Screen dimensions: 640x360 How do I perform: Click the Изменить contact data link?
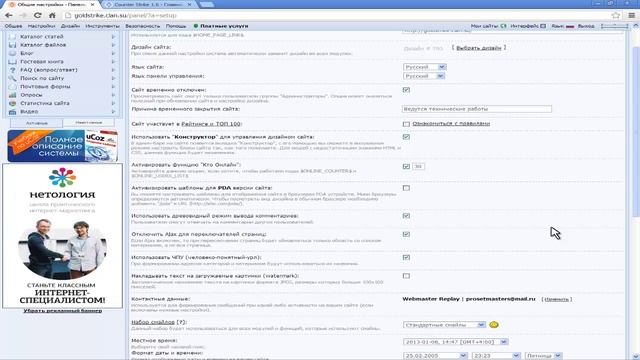tap(557, 299)
